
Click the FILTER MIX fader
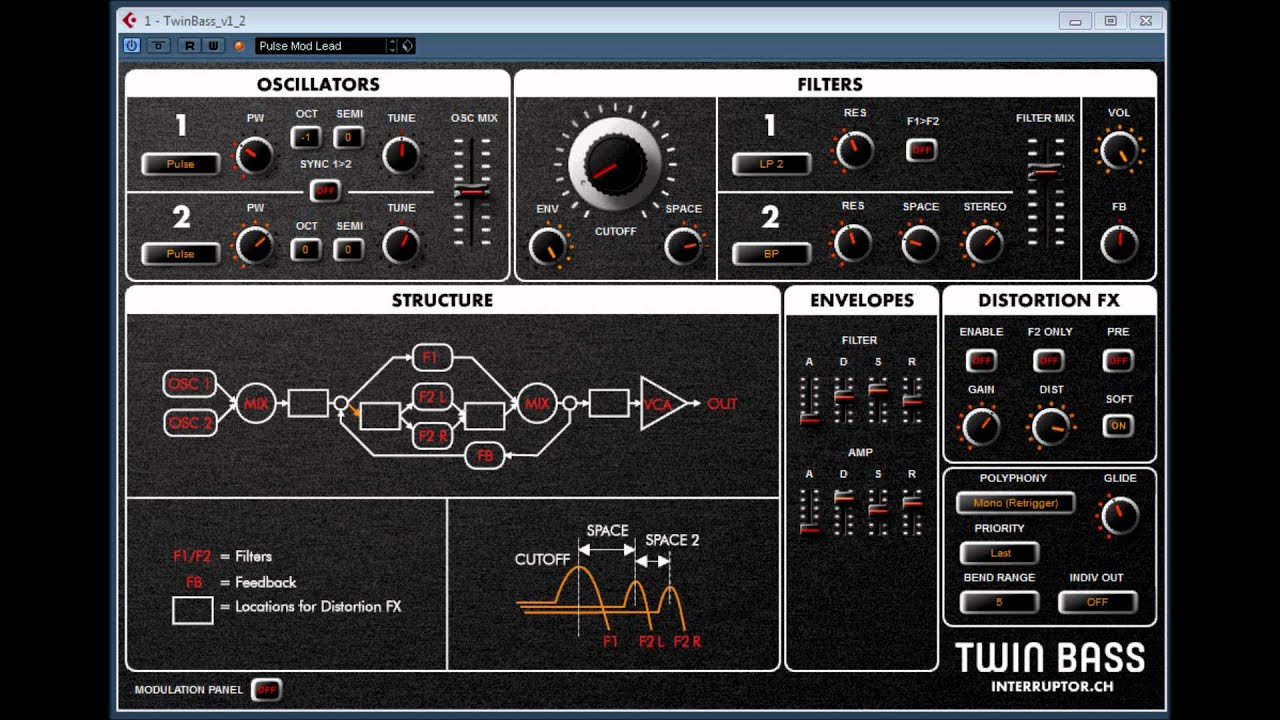[x=1045, y=171]
